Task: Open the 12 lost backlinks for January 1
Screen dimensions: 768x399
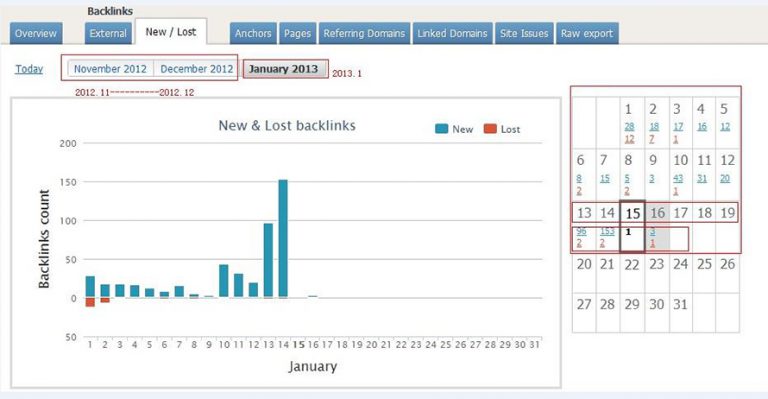Action: [629, 139]
